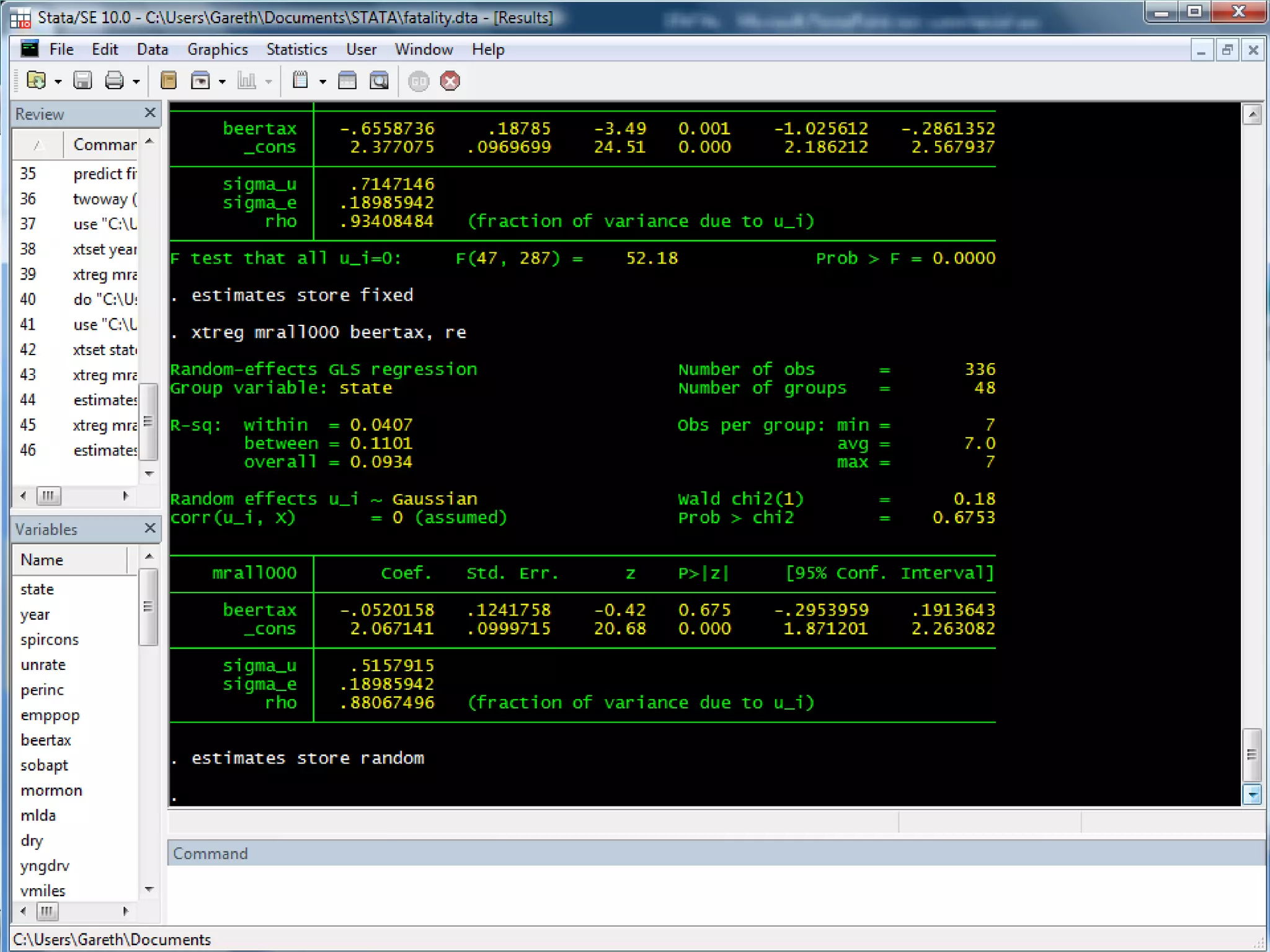Open the Data Editor icon
The width and height of the screenshot is (1270, 952).
(347, 81)
